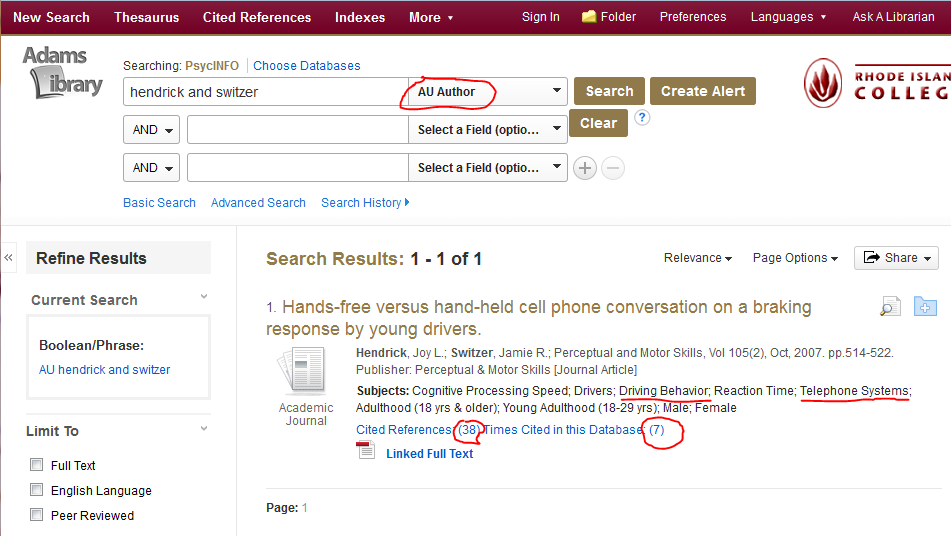Screen dimensions: 951x536
Task: Open the Linked Full Text link
Action: pyautogui.click(x=429, y=454)
